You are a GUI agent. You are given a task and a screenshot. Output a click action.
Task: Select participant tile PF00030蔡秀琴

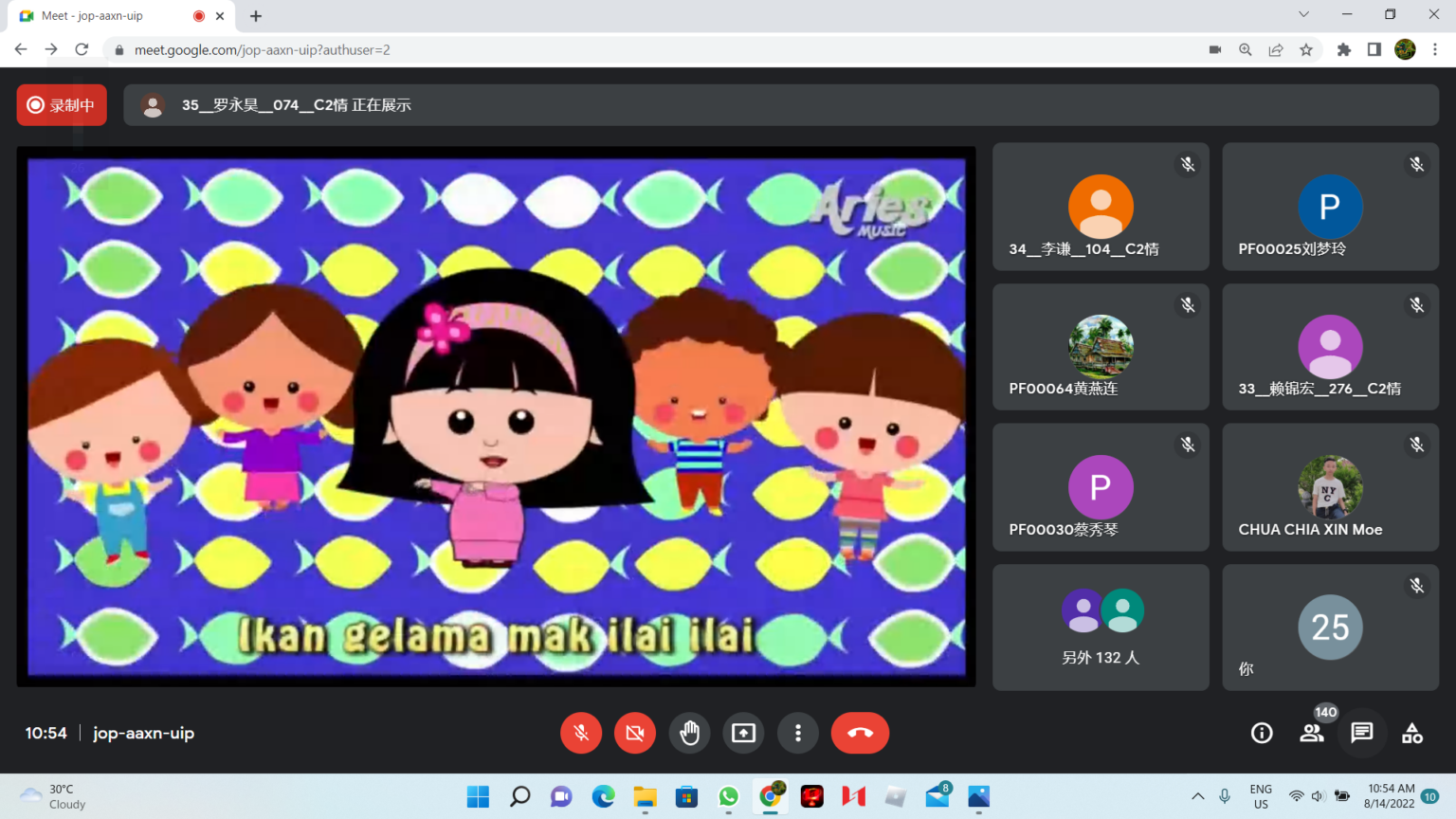coord(1101,487)
